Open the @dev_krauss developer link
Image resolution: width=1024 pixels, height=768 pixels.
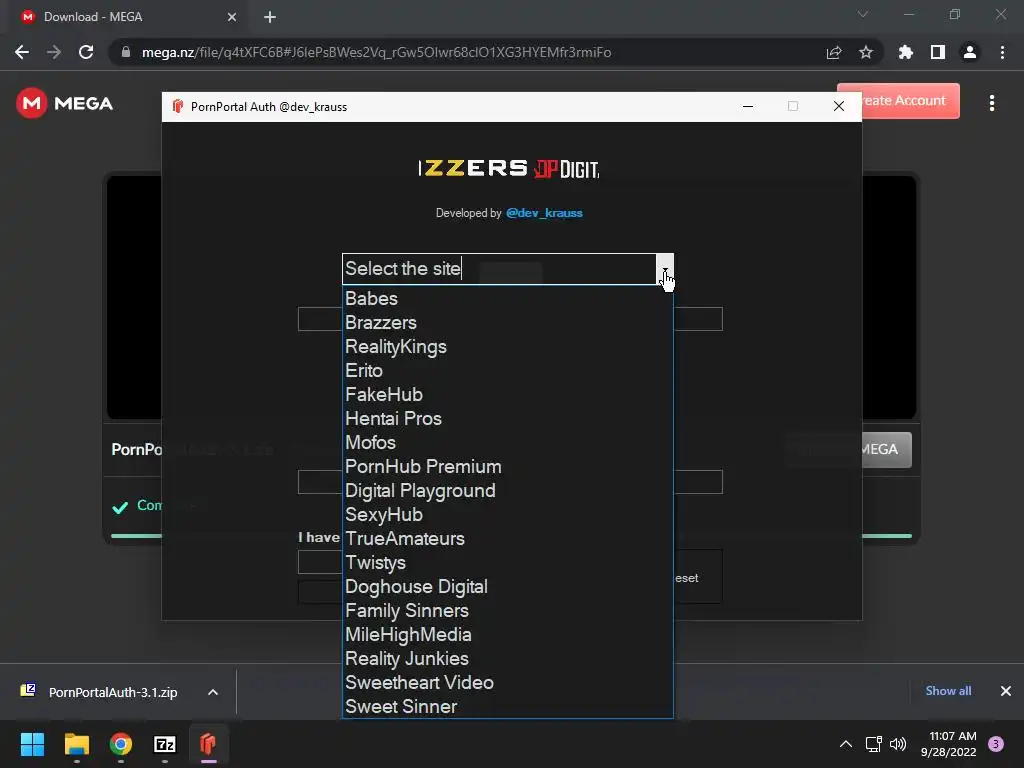(544, 213)
